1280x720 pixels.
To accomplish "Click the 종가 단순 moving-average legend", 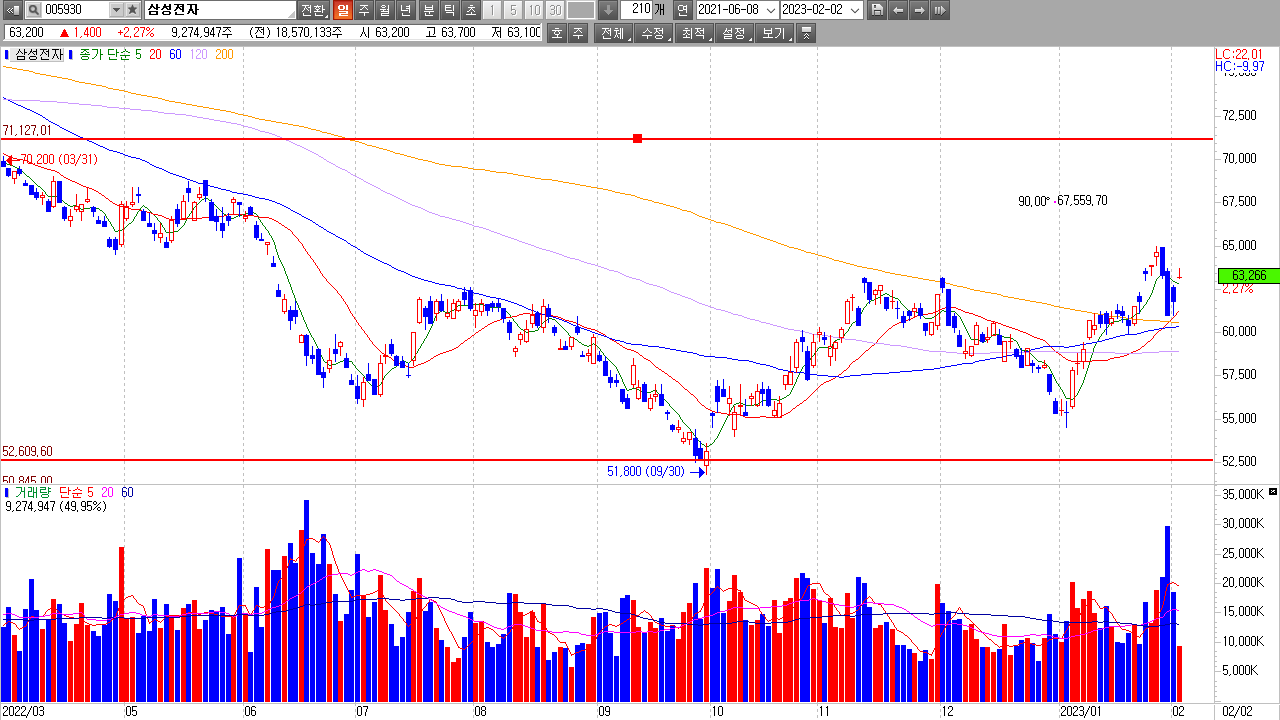I will click(x=107, y=55).
